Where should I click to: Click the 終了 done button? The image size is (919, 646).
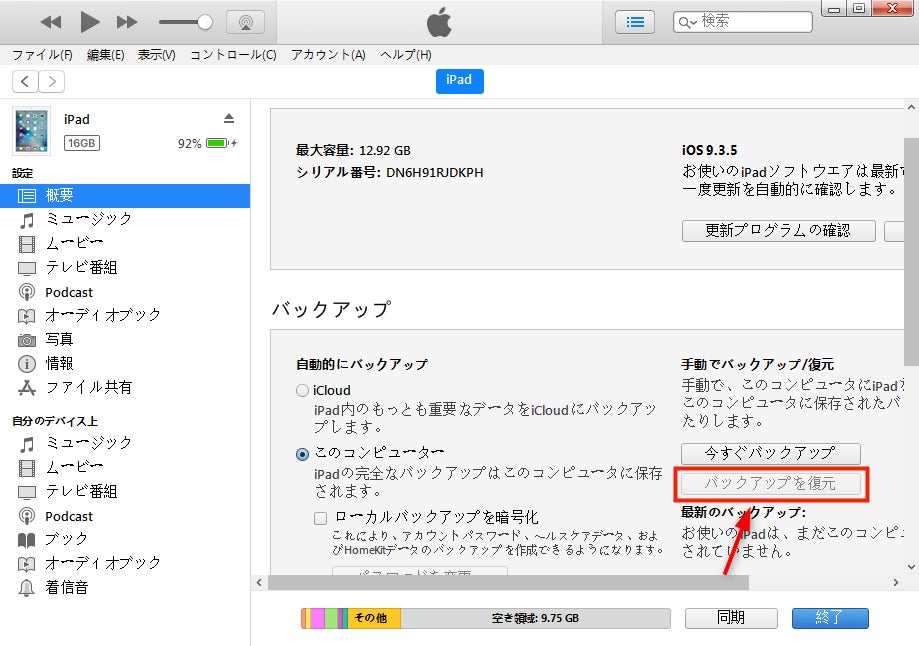pos(830,618)
